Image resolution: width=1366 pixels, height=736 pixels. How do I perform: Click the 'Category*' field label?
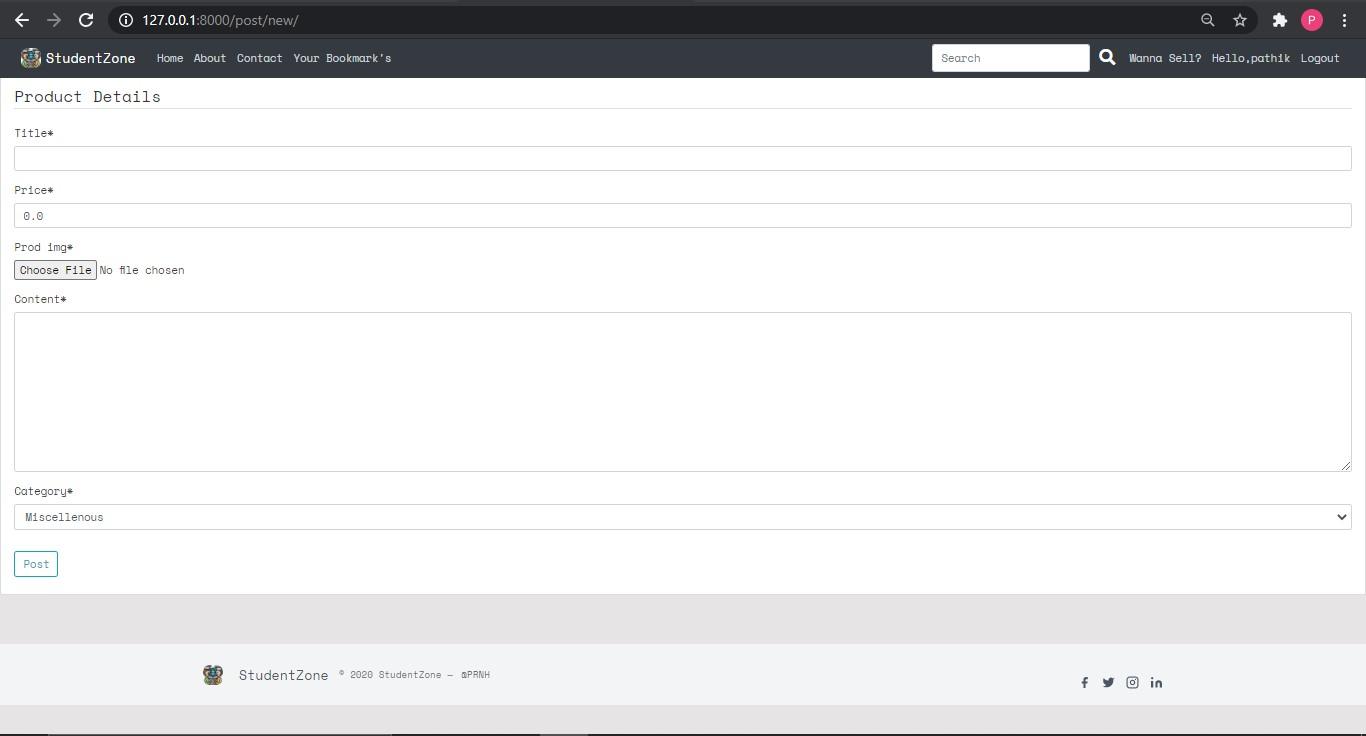[44, 491]
